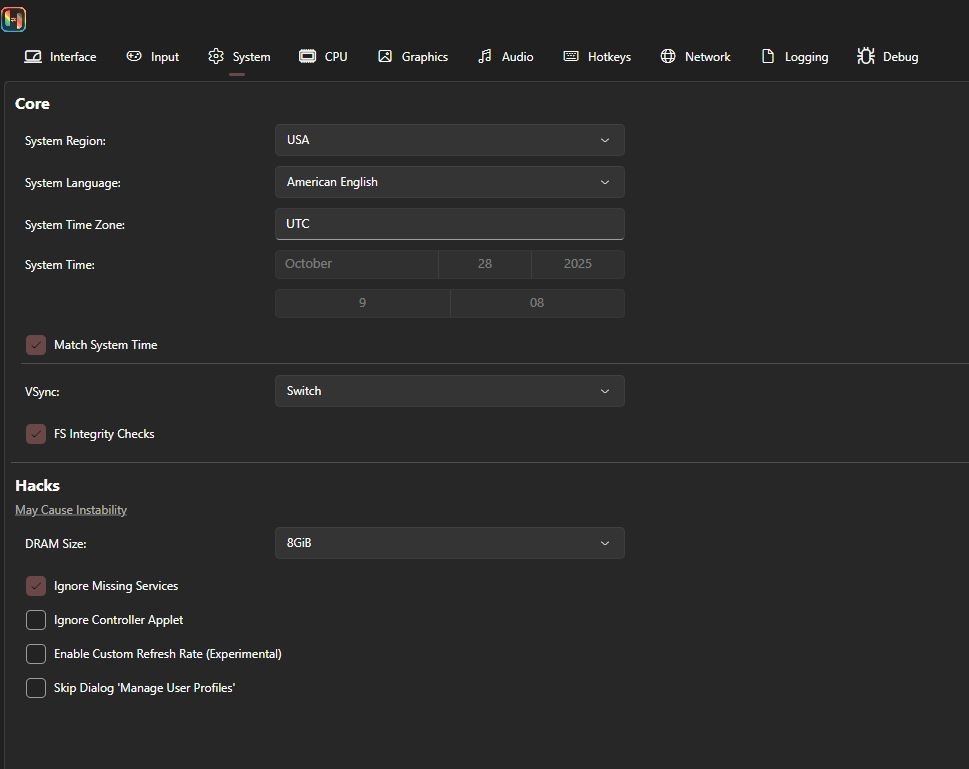Click the Hacks section heading
The height and width of the screenshot is (769, 969).
point(37,486)
